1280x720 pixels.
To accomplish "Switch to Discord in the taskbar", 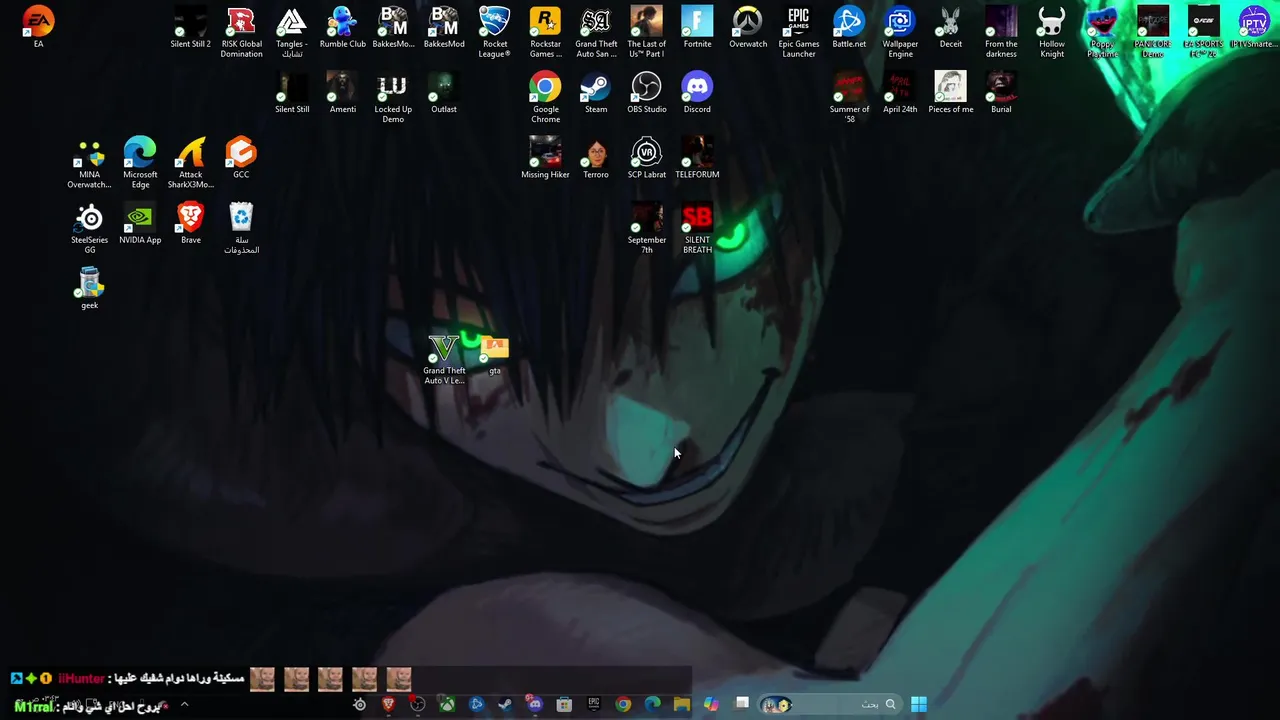I will tap(535, 705).
